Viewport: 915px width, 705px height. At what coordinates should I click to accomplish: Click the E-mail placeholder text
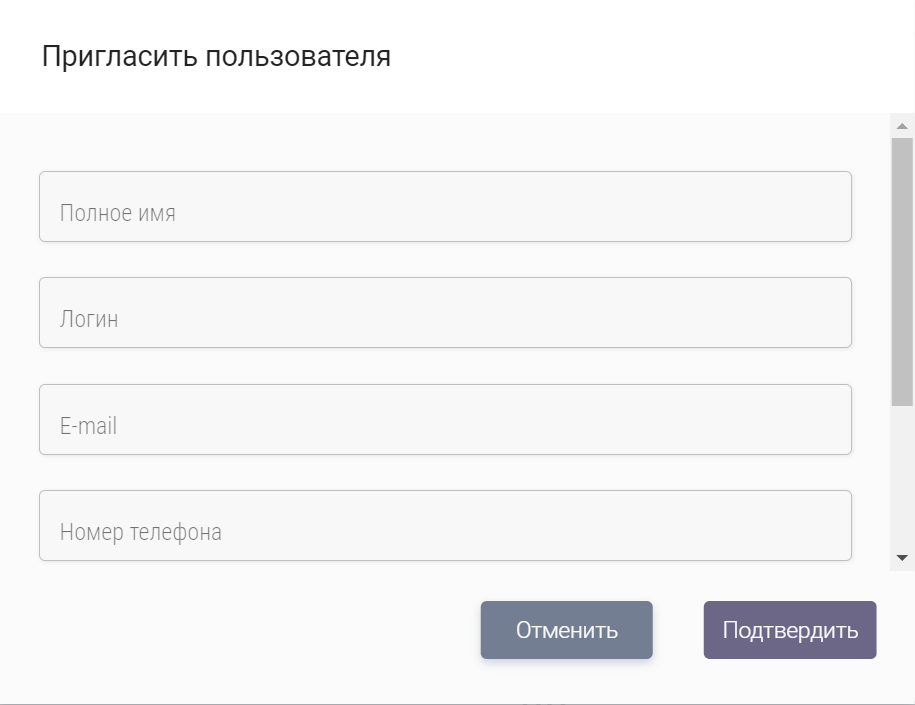88,426
